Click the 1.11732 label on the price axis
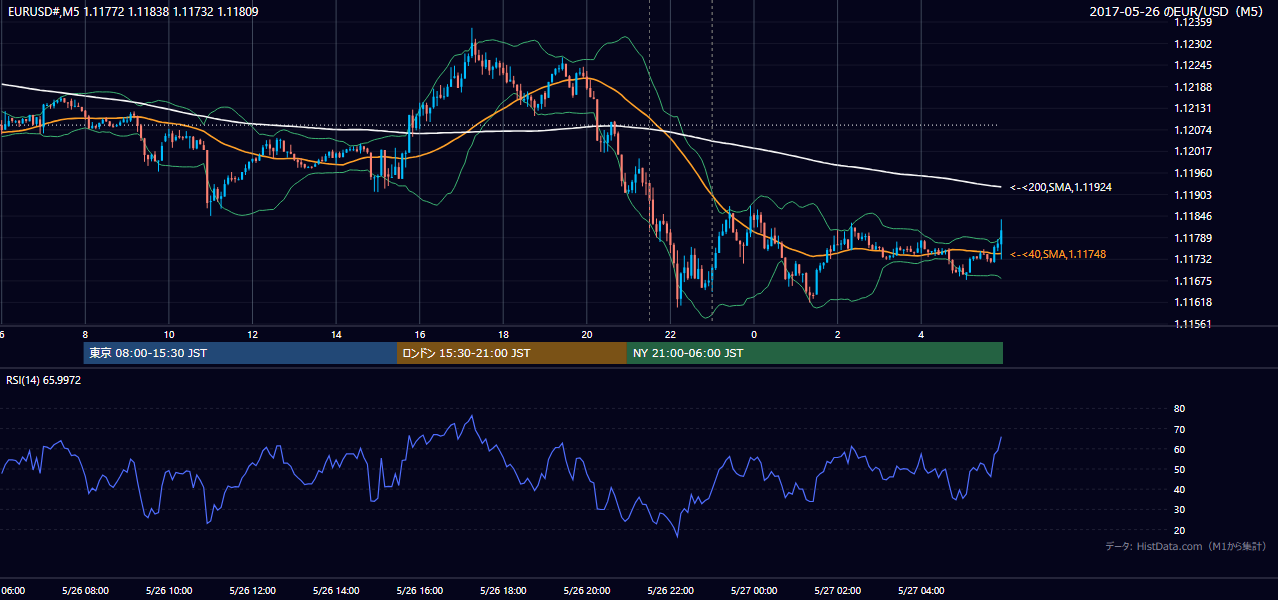Image resolution: width=1278 pixels, height=600 pixels. tap(1191, 259)
